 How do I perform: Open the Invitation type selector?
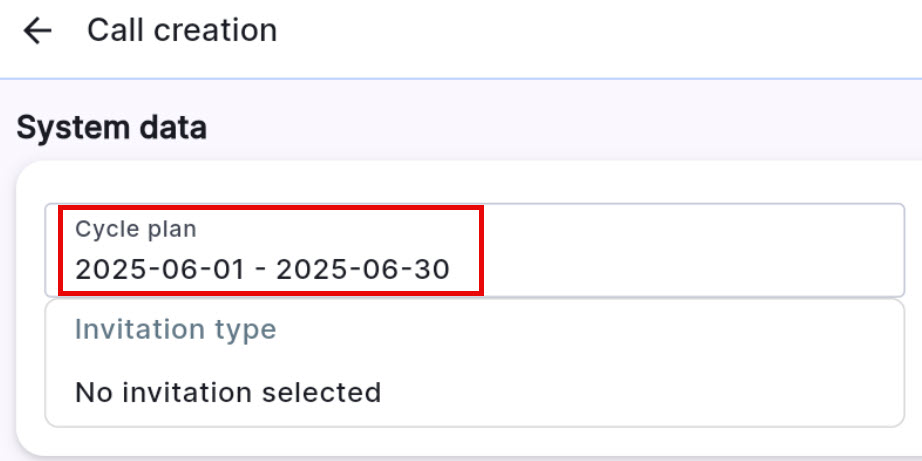(474, 362)
